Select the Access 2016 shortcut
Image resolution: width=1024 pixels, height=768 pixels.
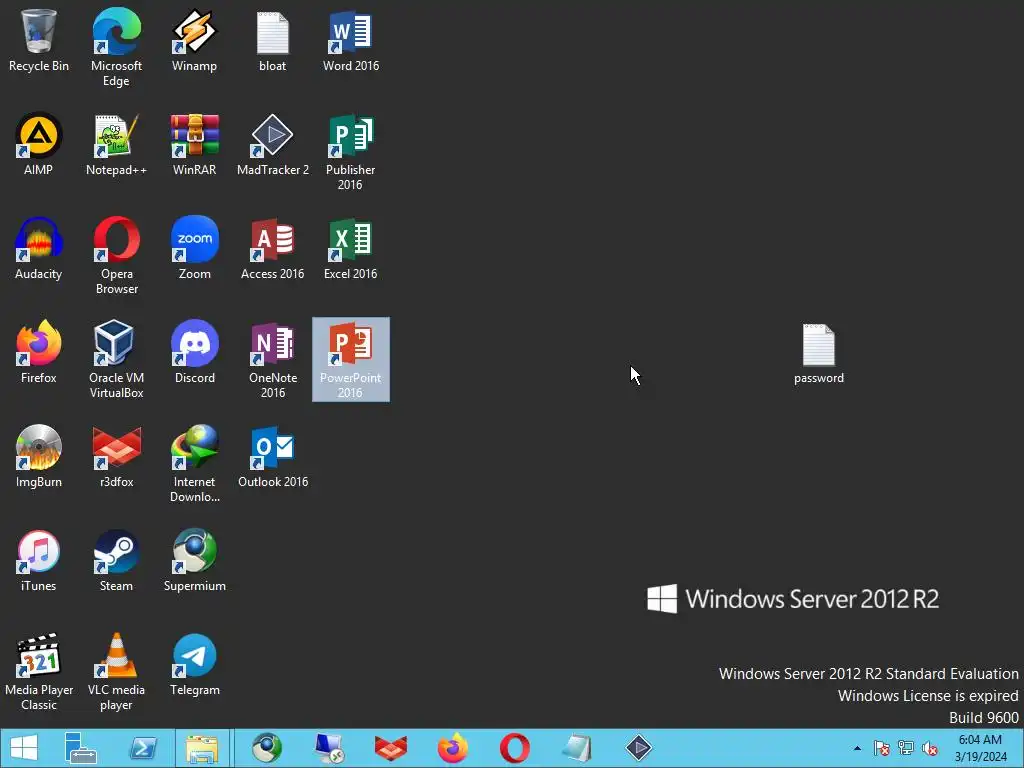272,248
